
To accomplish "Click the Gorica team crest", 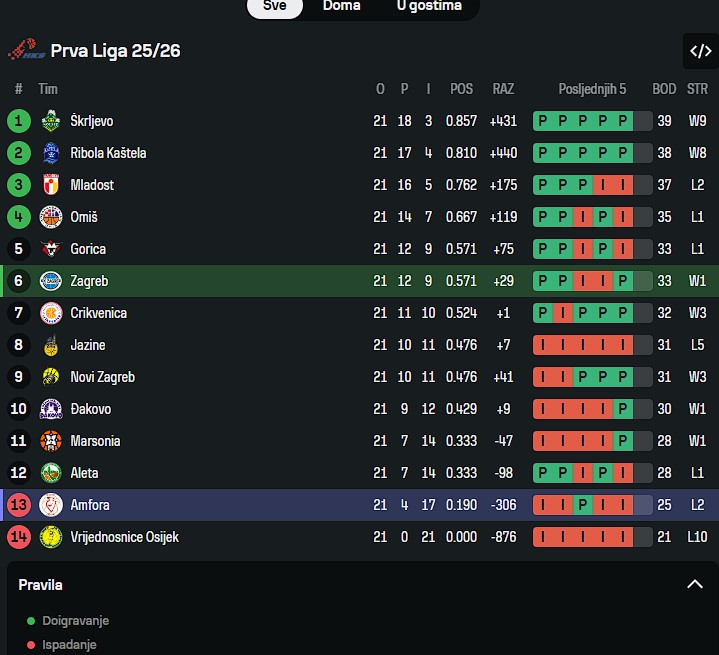I will (50, 249).
